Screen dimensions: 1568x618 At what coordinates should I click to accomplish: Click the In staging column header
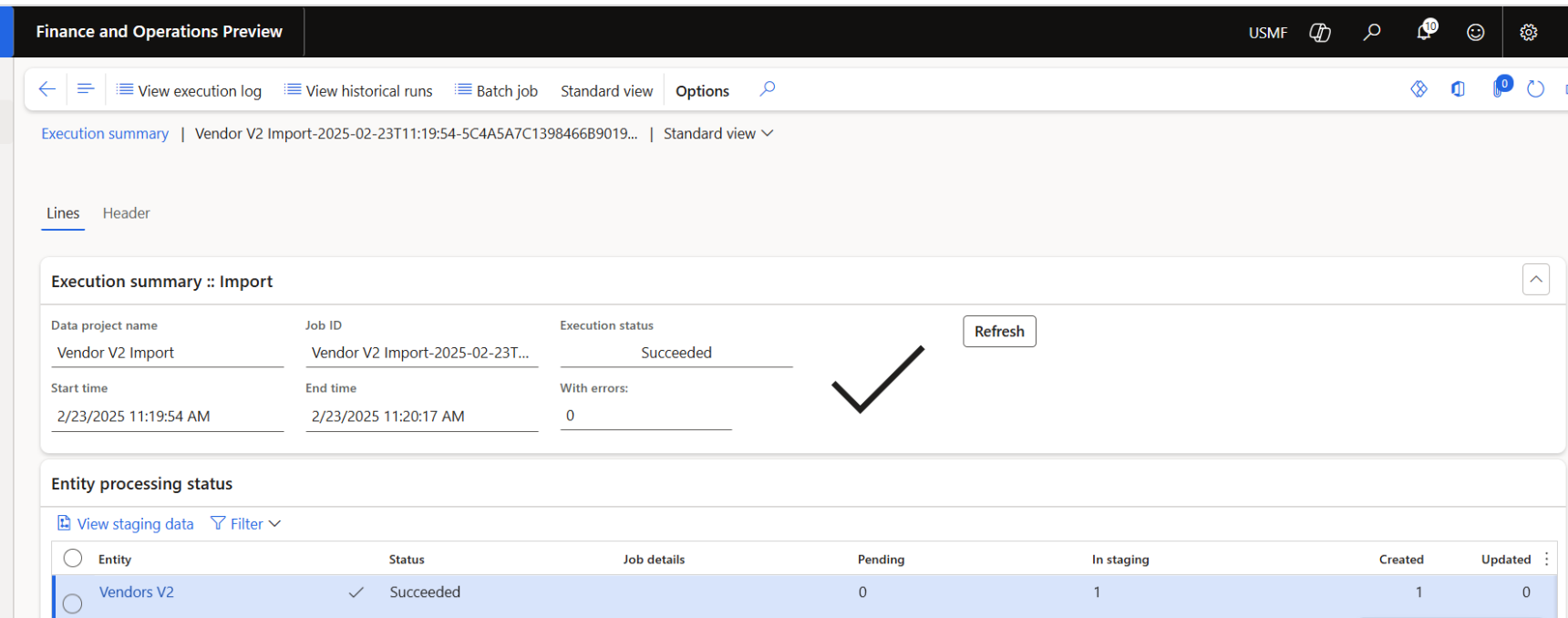pyautogui.click(x=1120, y=559)
